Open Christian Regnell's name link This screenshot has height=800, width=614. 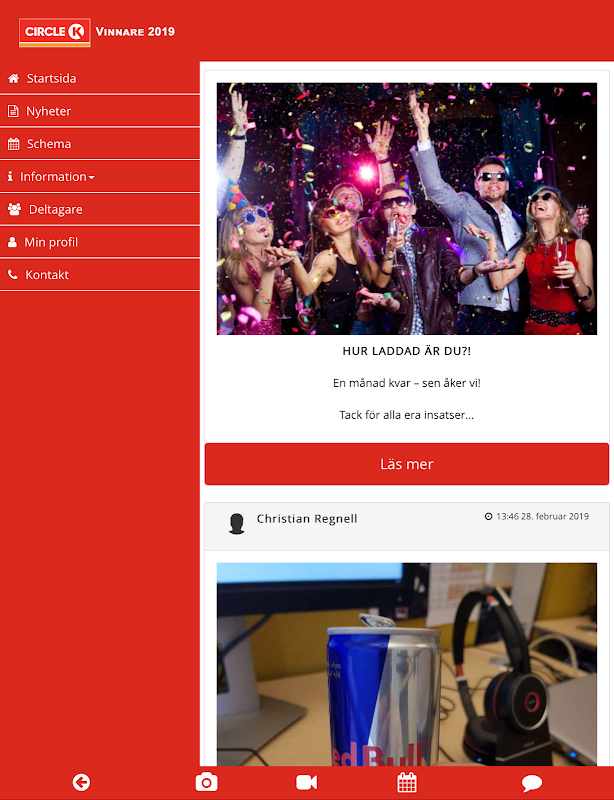(307, 519)
